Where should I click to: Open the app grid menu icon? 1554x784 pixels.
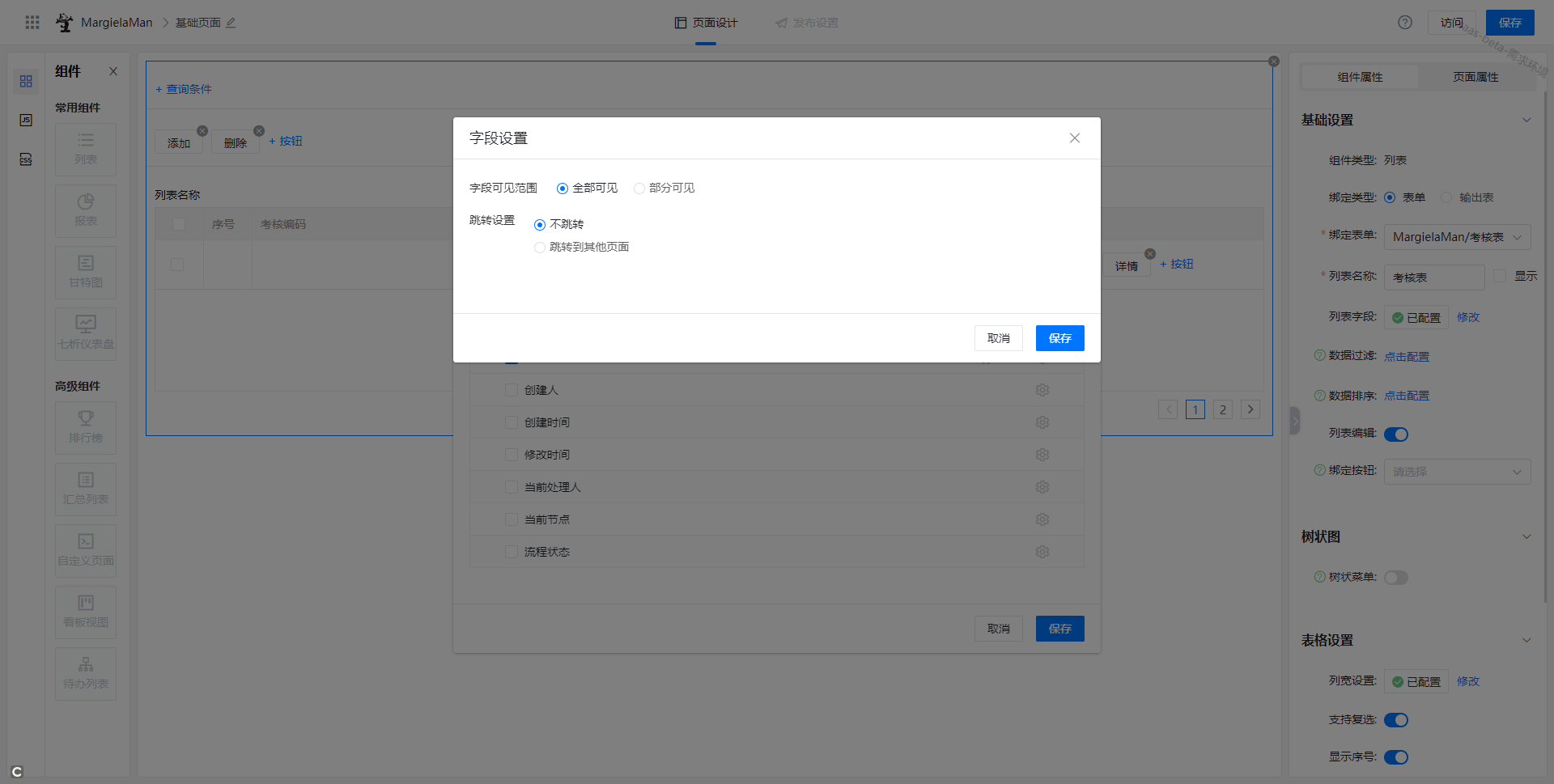32,23
